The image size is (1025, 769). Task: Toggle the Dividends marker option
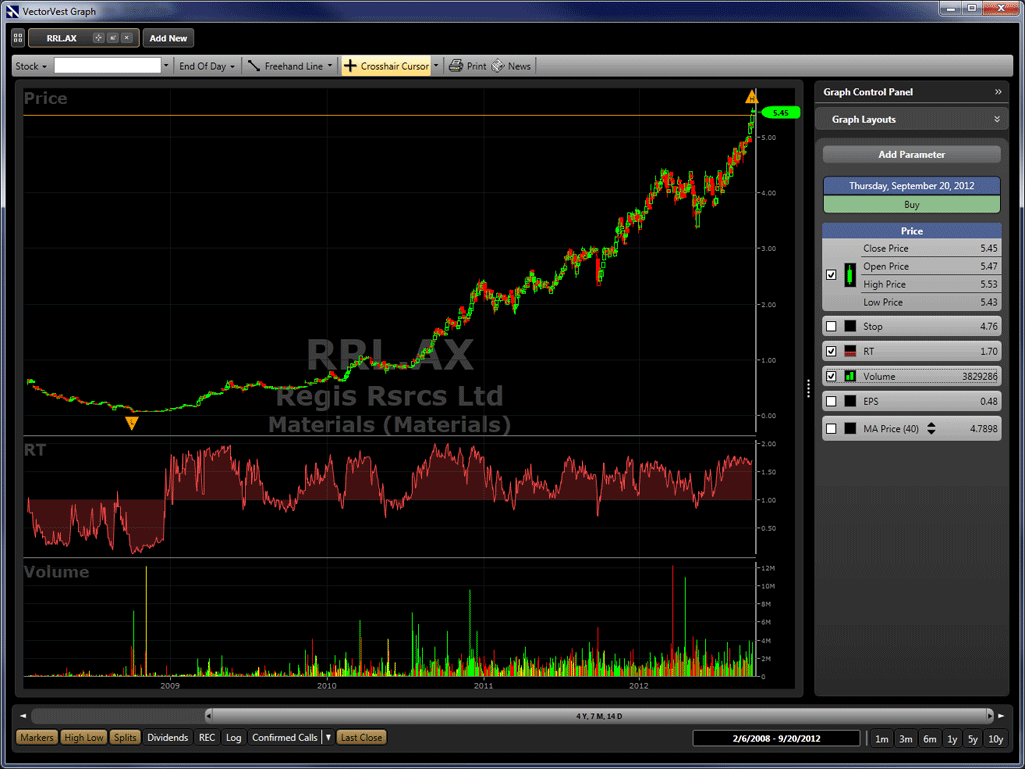point(167,738)
